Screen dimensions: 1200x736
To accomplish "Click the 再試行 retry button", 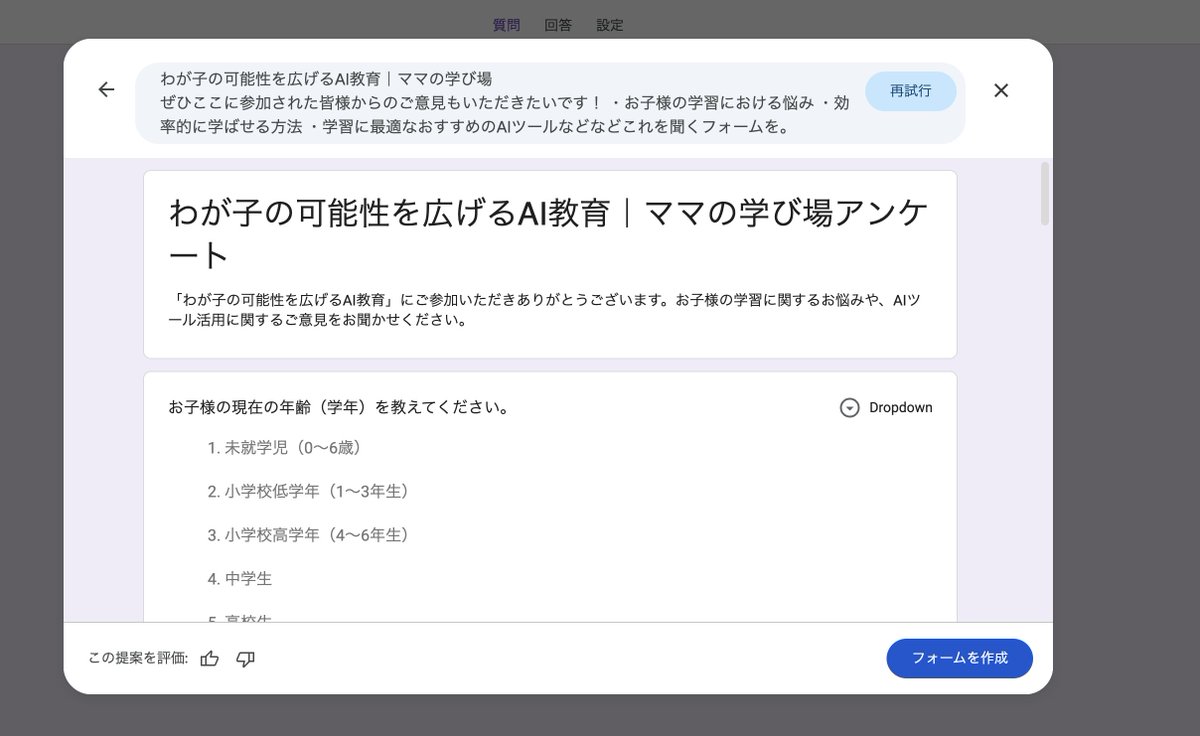I will coord(910,91).
